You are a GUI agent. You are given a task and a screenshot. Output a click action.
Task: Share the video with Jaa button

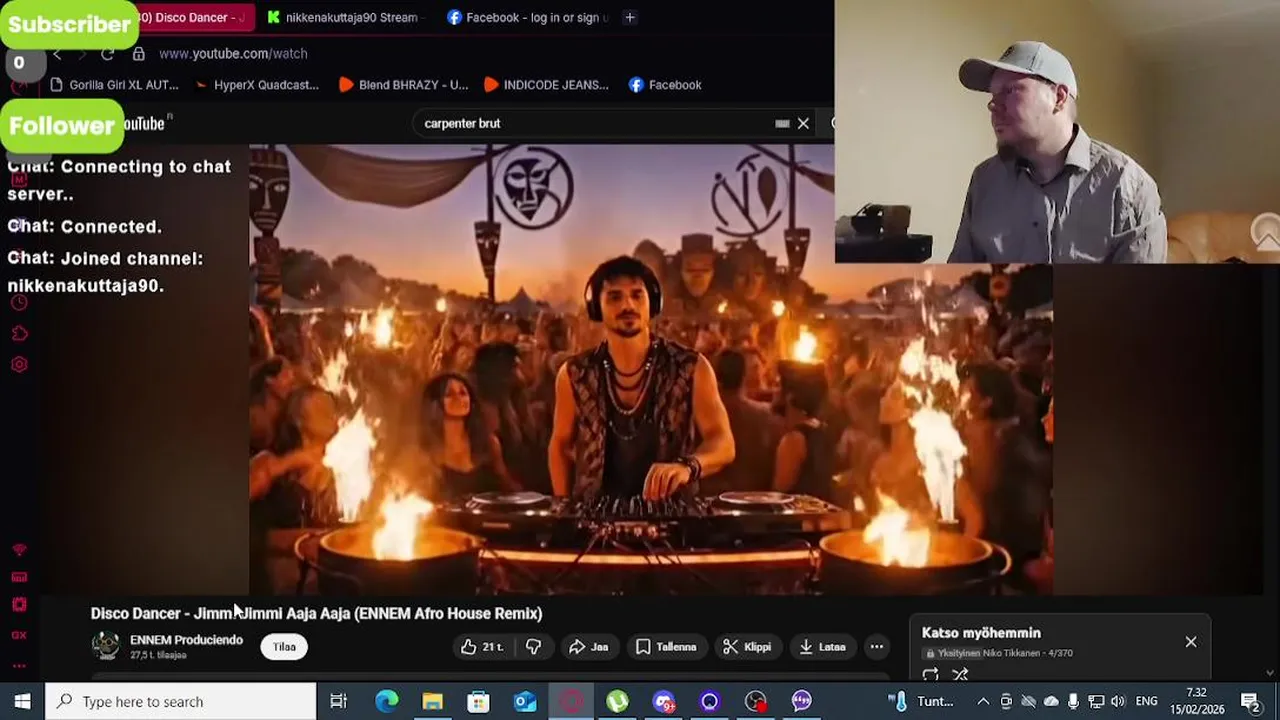[588, 647]
